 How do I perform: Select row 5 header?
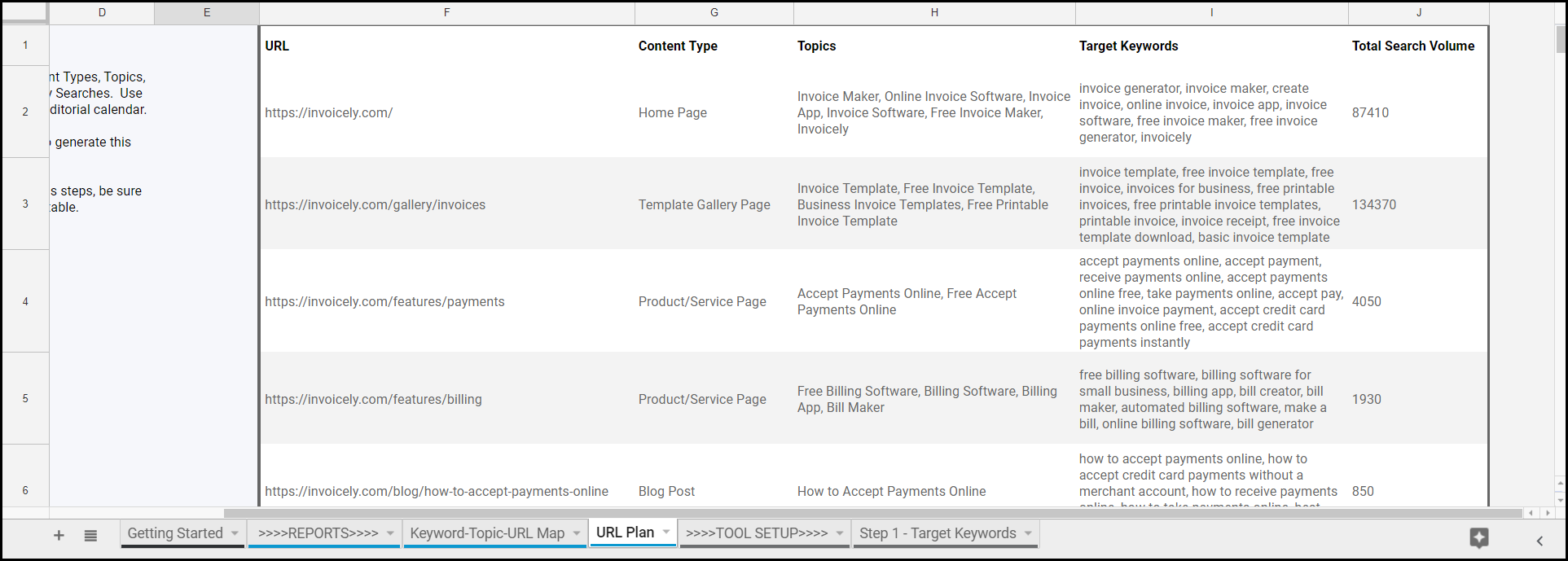25,398
